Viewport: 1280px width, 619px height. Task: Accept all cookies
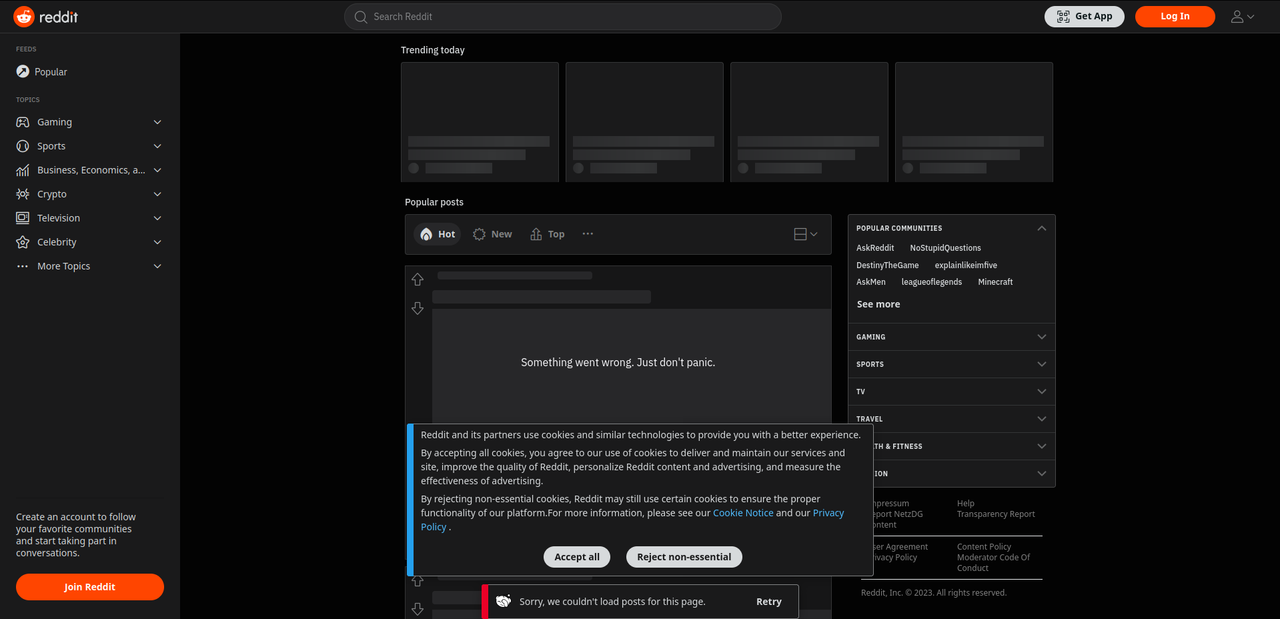[577, 557]
